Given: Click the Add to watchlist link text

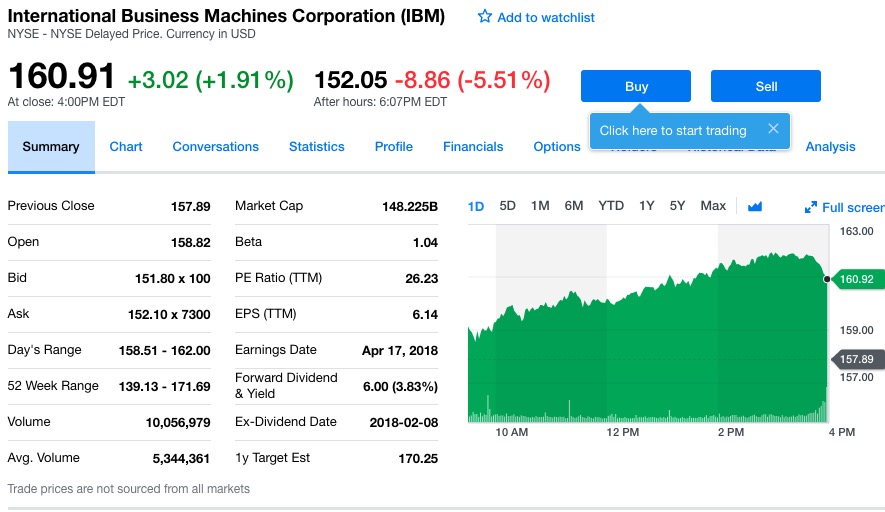Looking at the screenshot, I should (x=546, y=17).
